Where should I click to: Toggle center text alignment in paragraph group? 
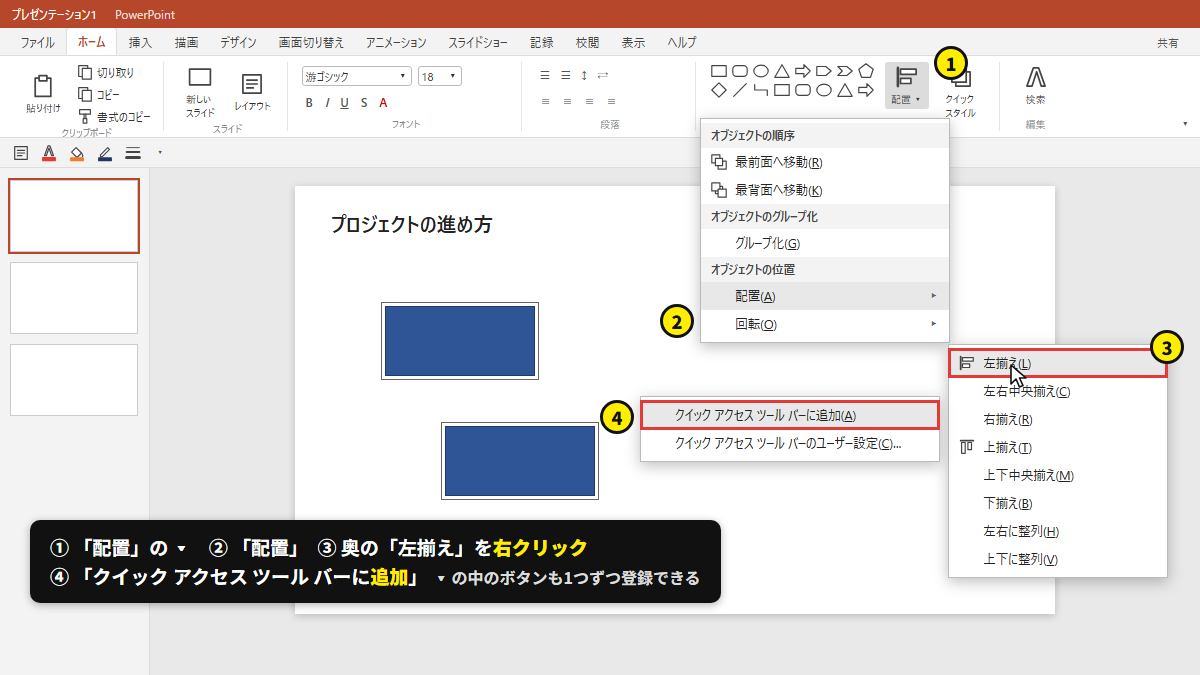[567, 101]
